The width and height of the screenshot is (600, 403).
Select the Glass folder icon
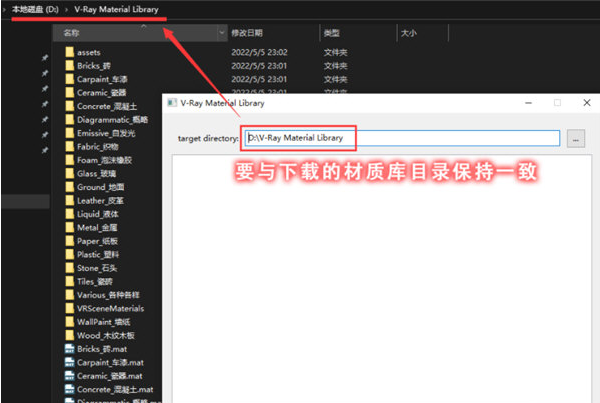pos(70,173)
